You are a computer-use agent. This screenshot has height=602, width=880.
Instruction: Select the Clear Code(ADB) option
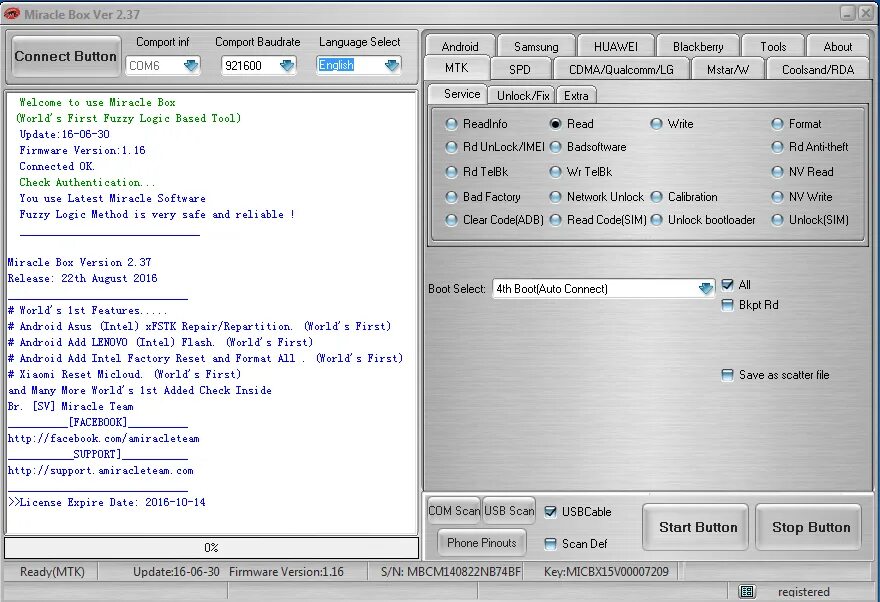coord(494,220)
